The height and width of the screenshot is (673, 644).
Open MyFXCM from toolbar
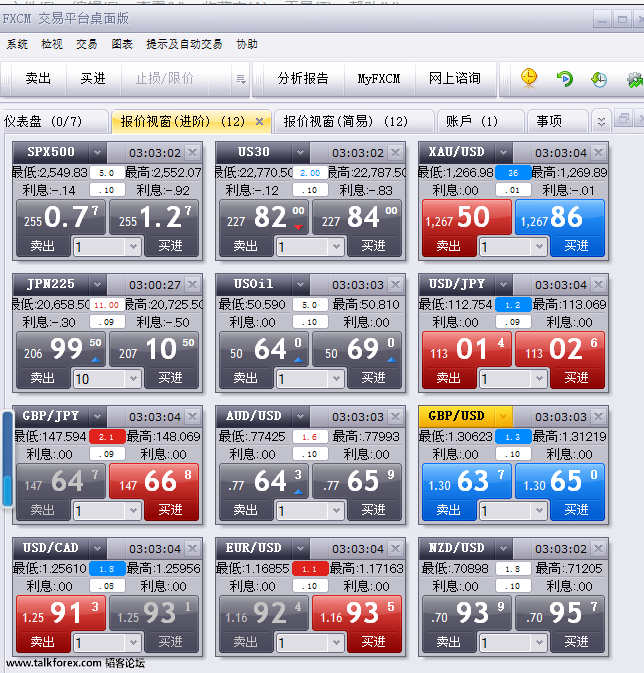pyautogui.click(x=379, y=79)
